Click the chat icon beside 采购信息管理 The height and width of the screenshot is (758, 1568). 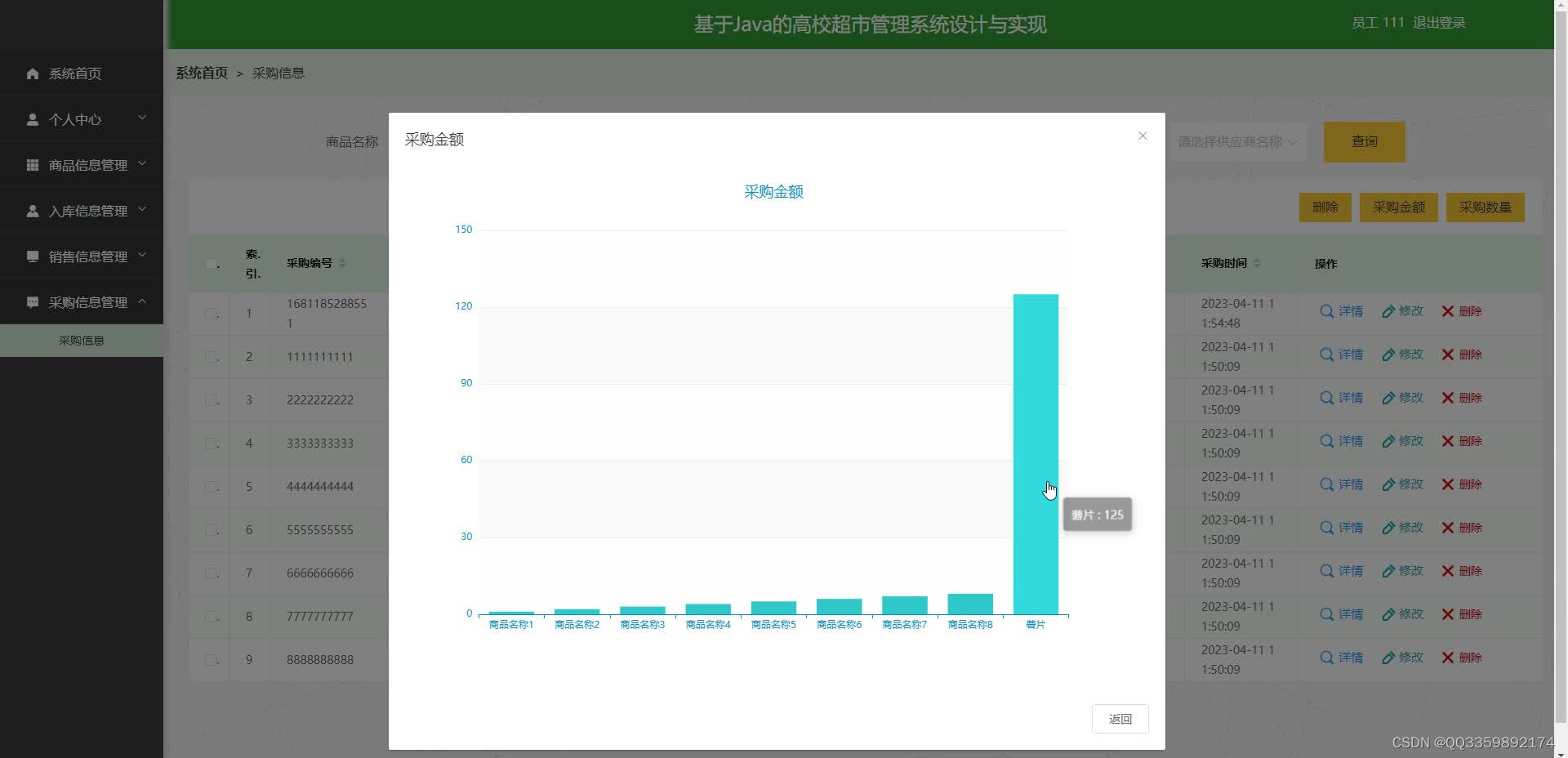[33, 302]
